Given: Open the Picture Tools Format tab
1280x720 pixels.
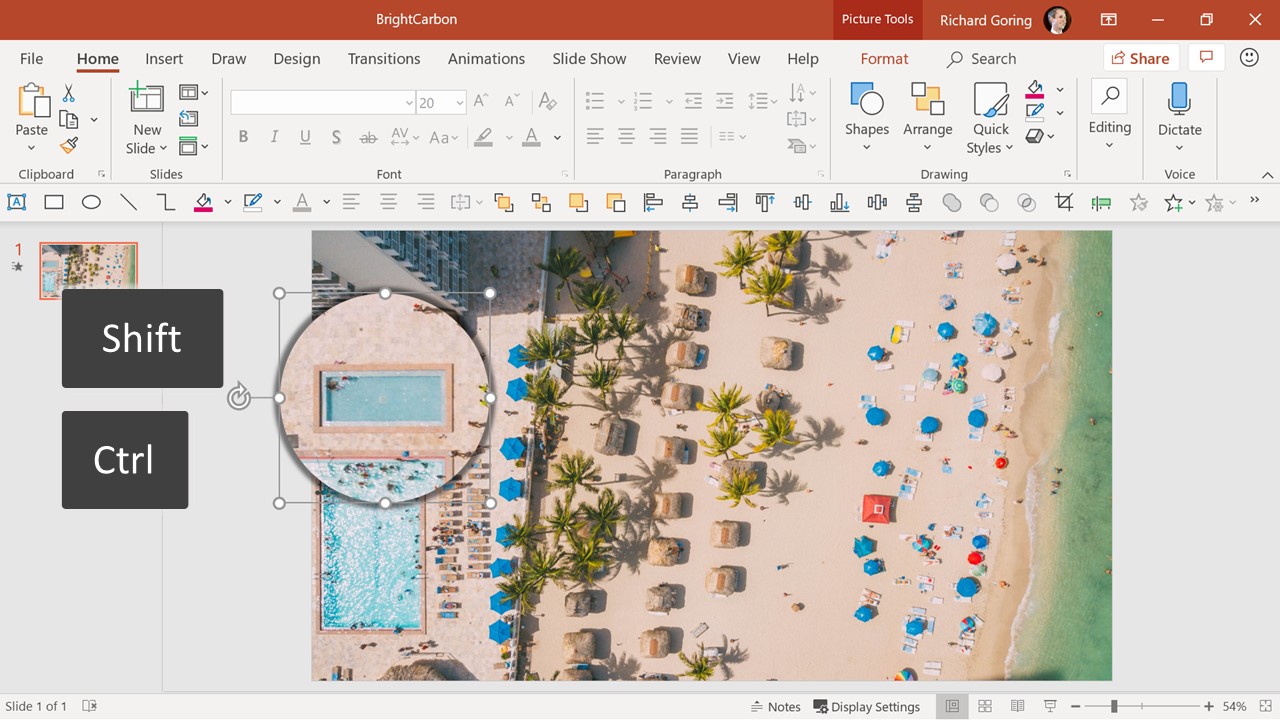Looking at the screenshot, I should click(x=884, y=59).
